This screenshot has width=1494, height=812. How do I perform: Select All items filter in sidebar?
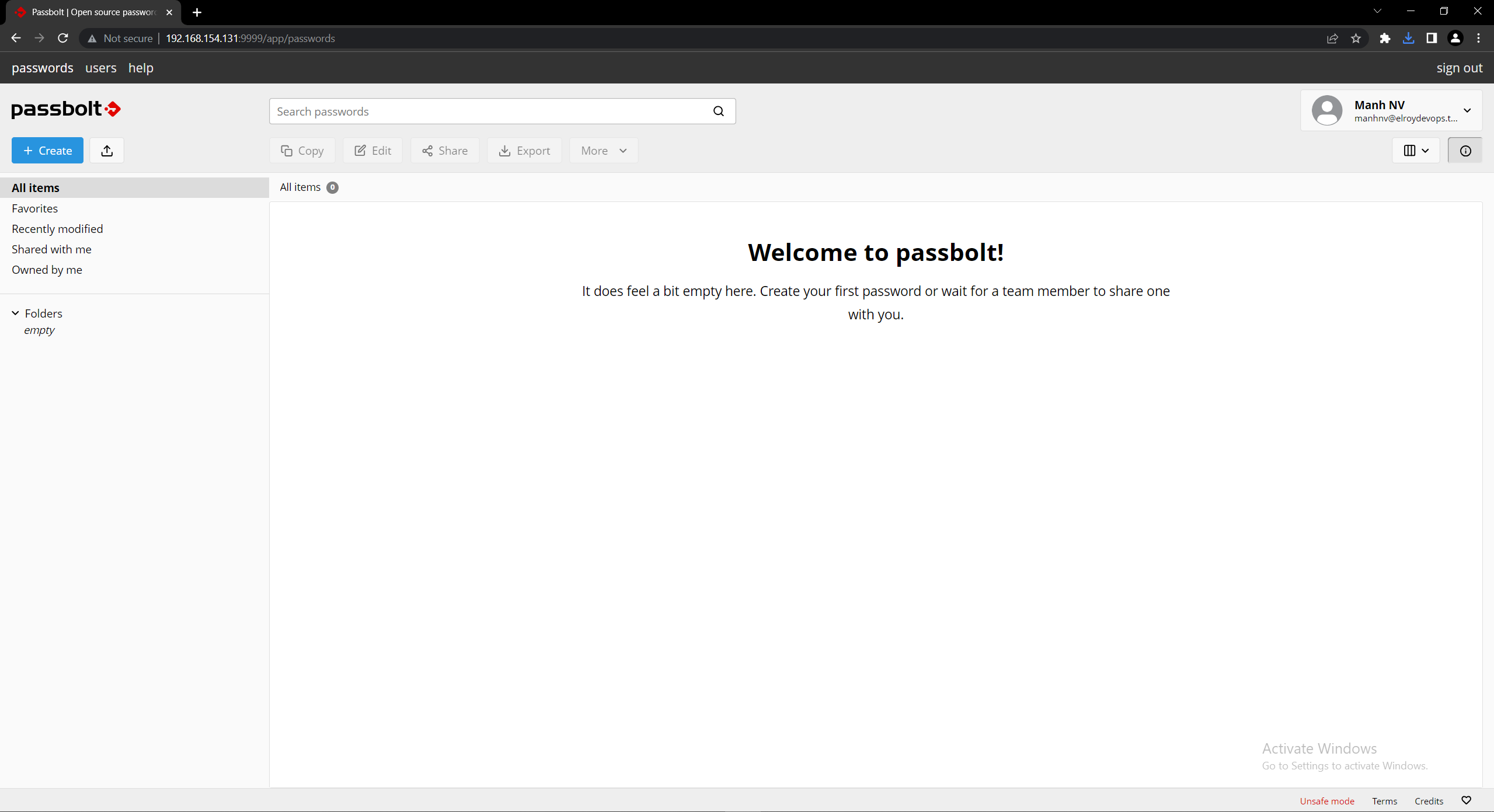click(134, 188)
